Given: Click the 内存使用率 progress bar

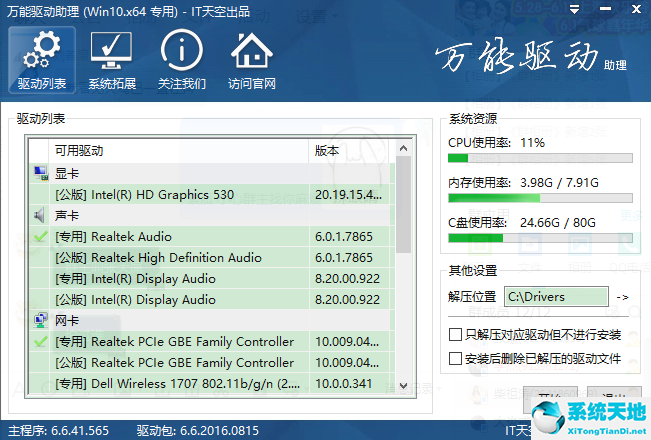Looking at the screenshot, I should 540,198.
